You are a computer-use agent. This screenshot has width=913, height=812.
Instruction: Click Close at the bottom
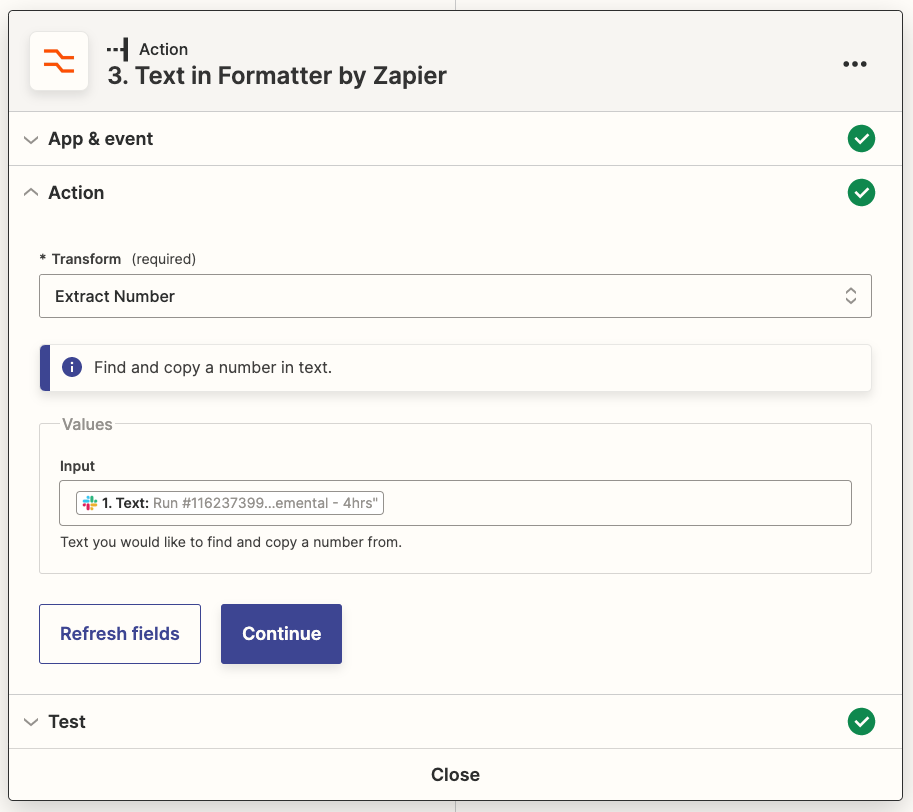[x=455, y=774]
